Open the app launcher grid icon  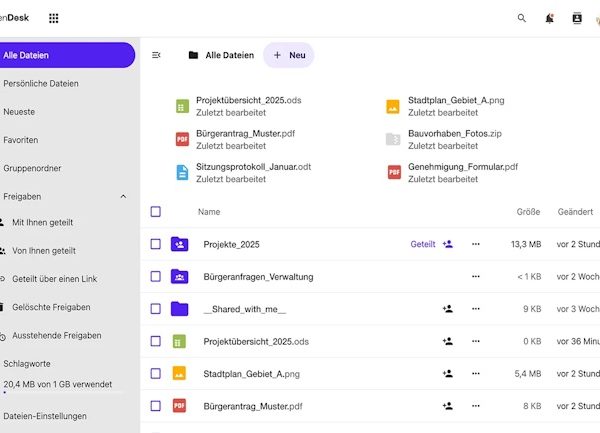53,18
